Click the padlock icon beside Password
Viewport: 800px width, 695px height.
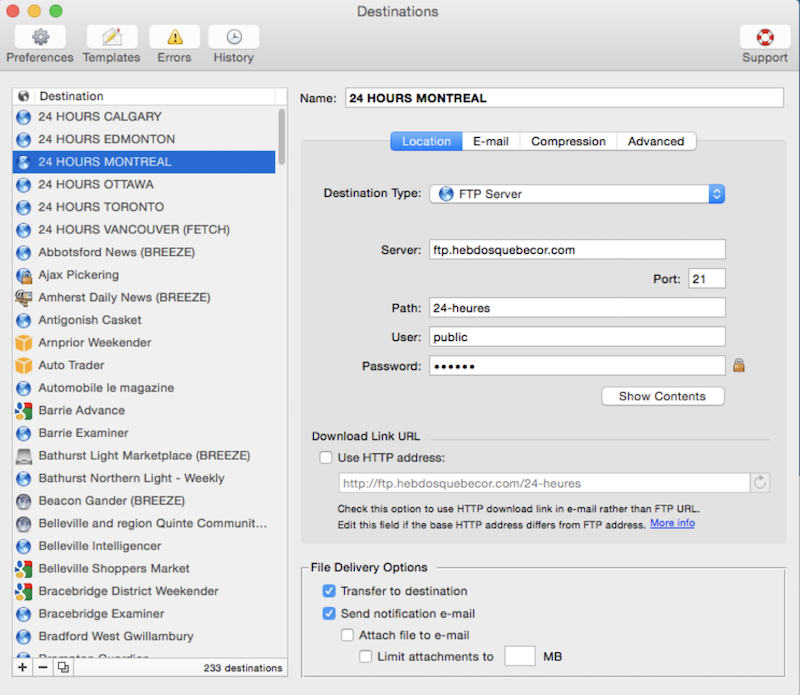(x=739, y=366)
